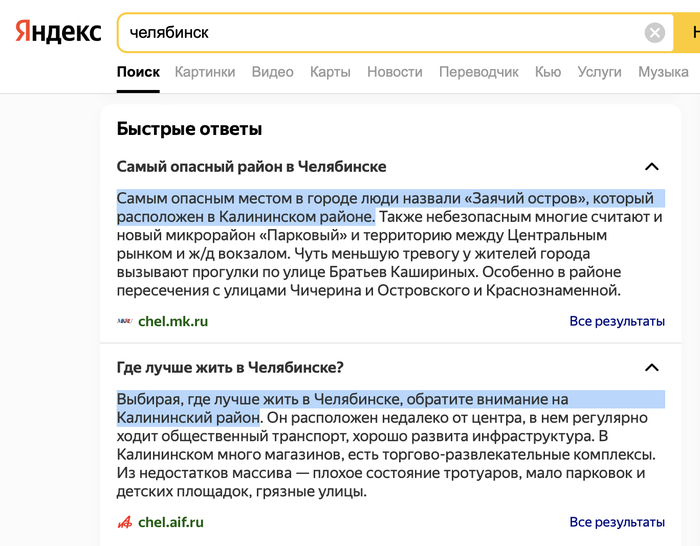Open the chel.mk.ru source link
Screen dimensions: 700x546
(173, 321)
